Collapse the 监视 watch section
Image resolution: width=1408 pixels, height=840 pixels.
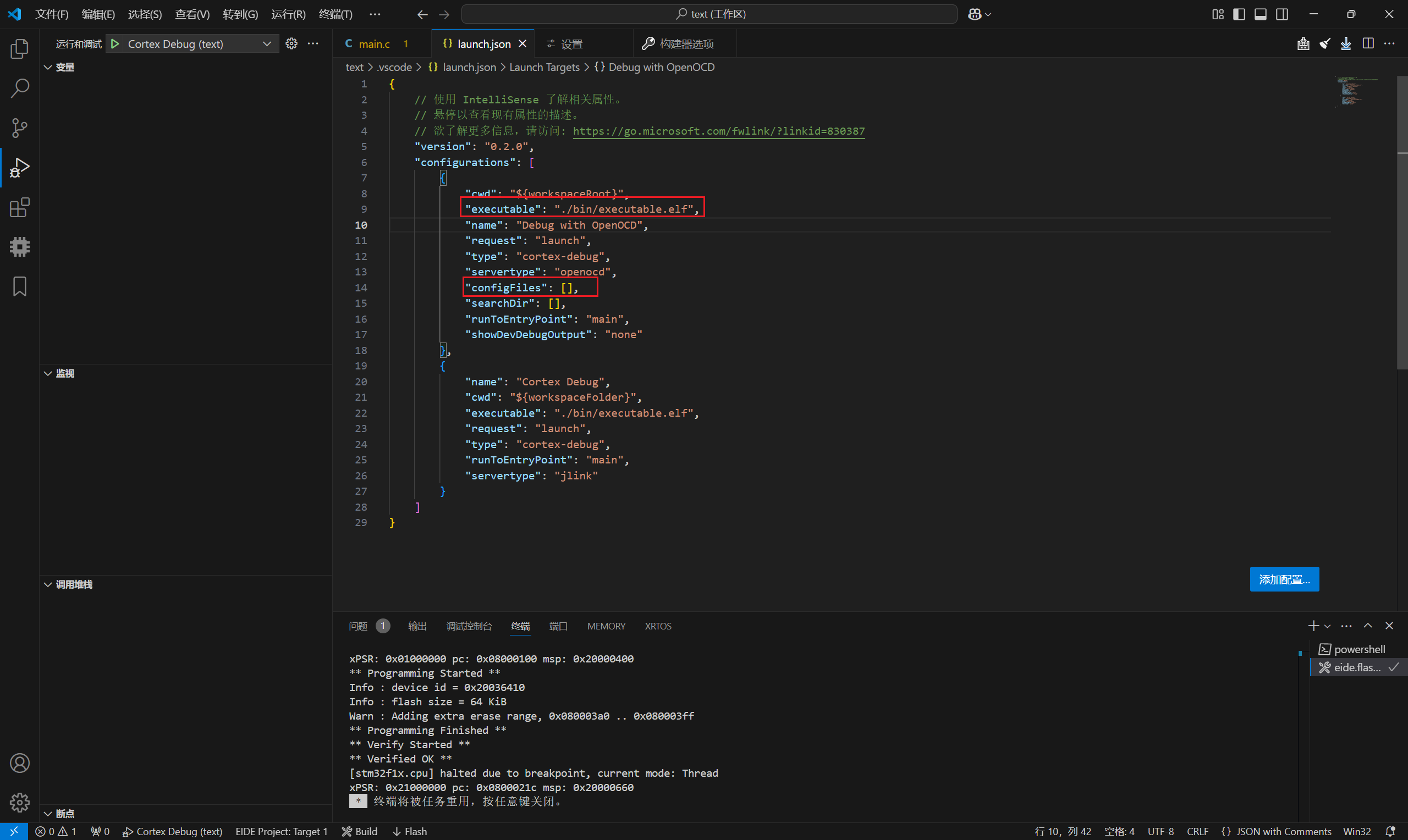(64, 374)
